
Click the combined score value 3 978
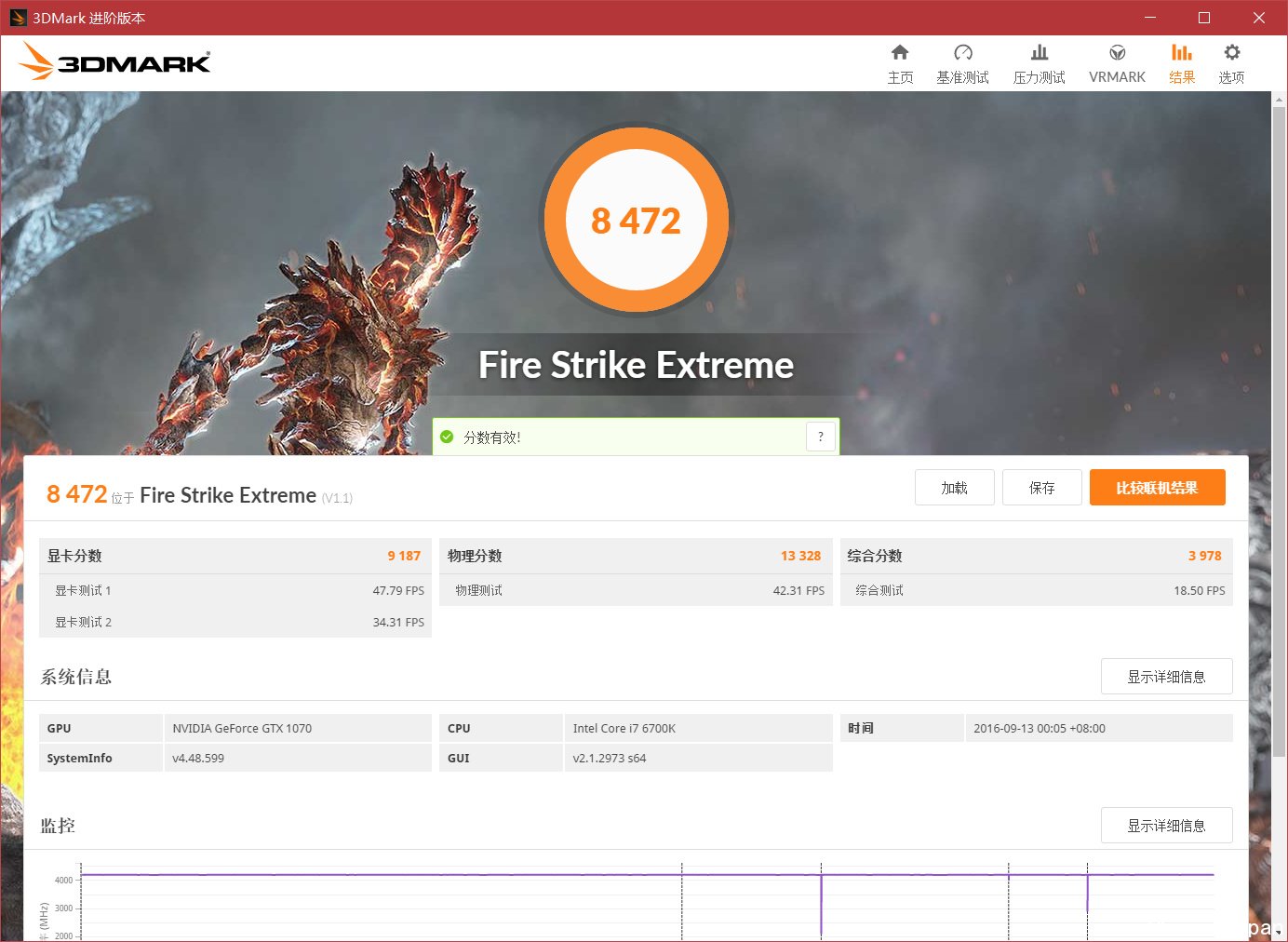point(1205,556)
